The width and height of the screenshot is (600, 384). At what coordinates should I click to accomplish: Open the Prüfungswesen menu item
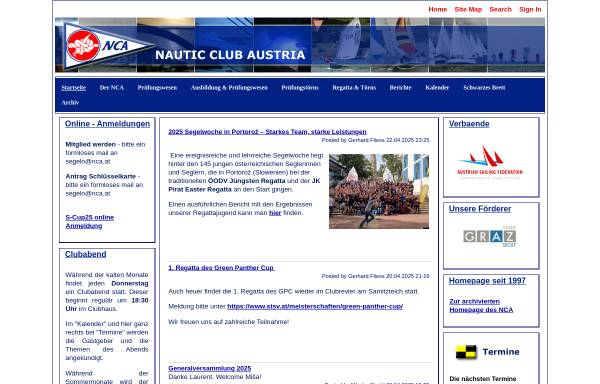pyautogui.click(x=157, y=88)
